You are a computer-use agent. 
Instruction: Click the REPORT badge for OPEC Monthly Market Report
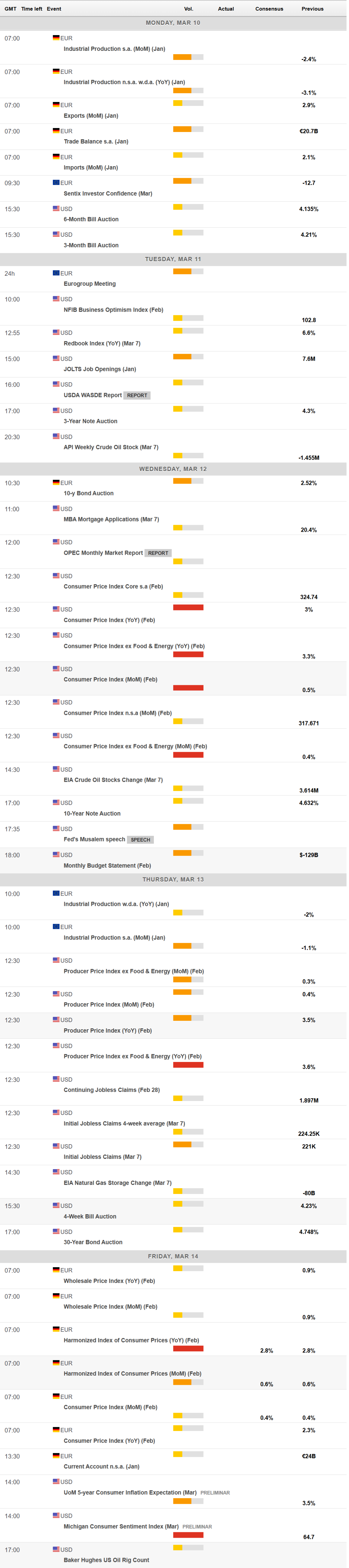tap(158, 553)
